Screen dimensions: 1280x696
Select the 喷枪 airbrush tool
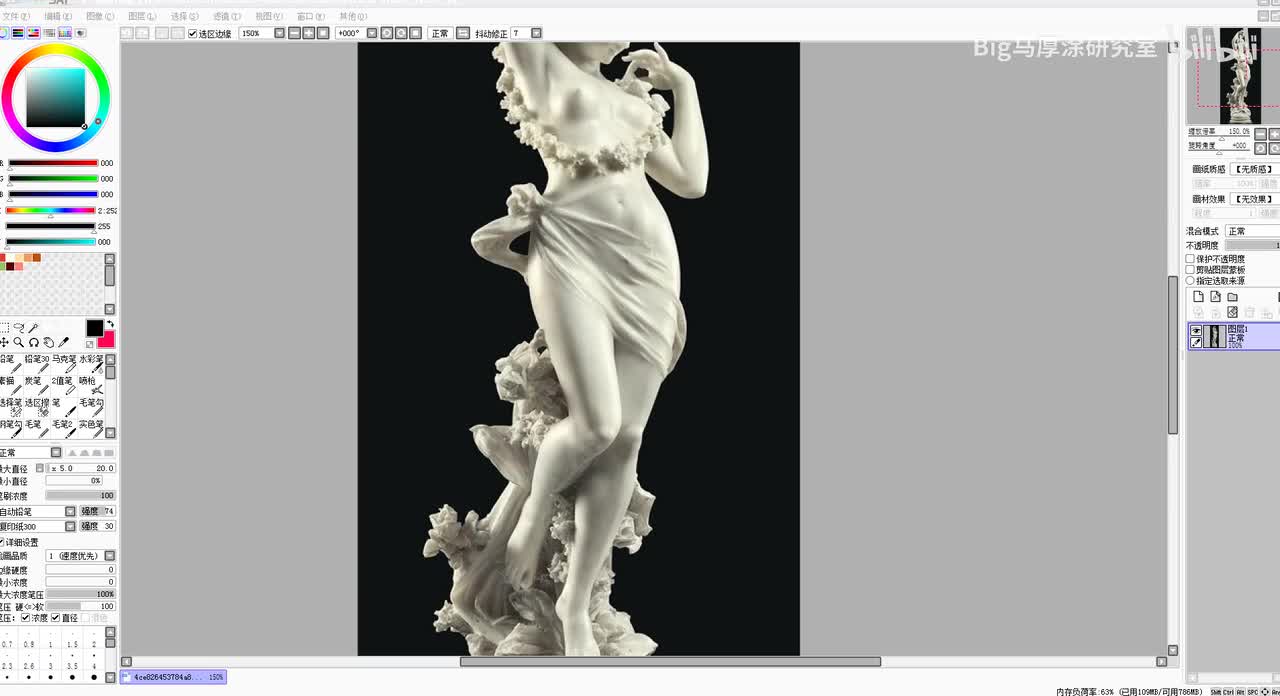pos(91,386)
